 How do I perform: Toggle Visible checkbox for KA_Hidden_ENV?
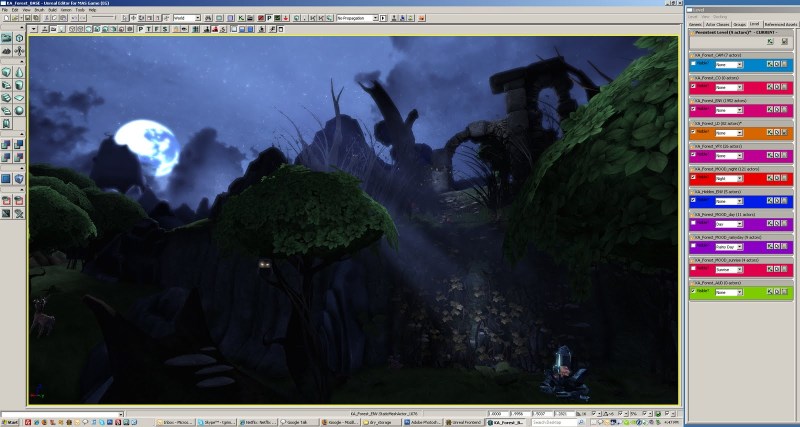[x=693, y=200]
